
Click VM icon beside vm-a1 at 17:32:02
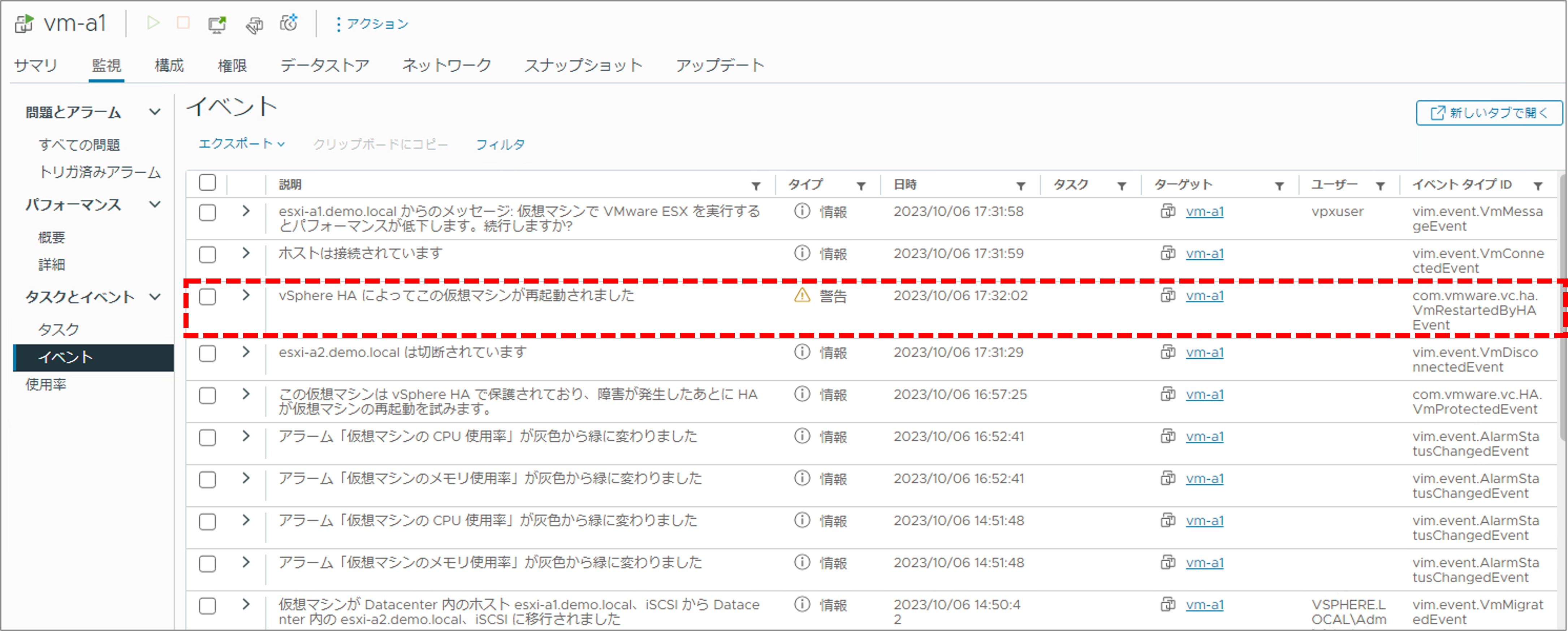[x=1168, y=296]
